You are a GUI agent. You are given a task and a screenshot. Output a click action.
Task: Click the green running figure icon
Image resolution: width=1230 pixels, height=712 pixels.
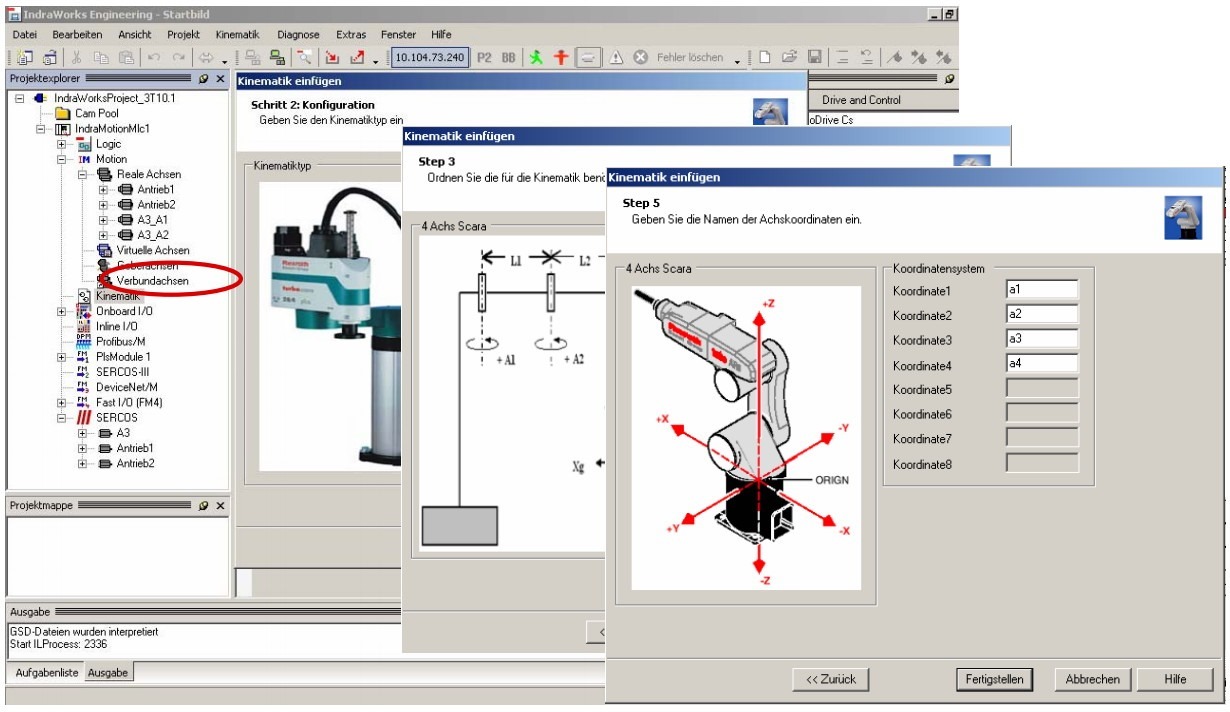click(x=537, y=58)
